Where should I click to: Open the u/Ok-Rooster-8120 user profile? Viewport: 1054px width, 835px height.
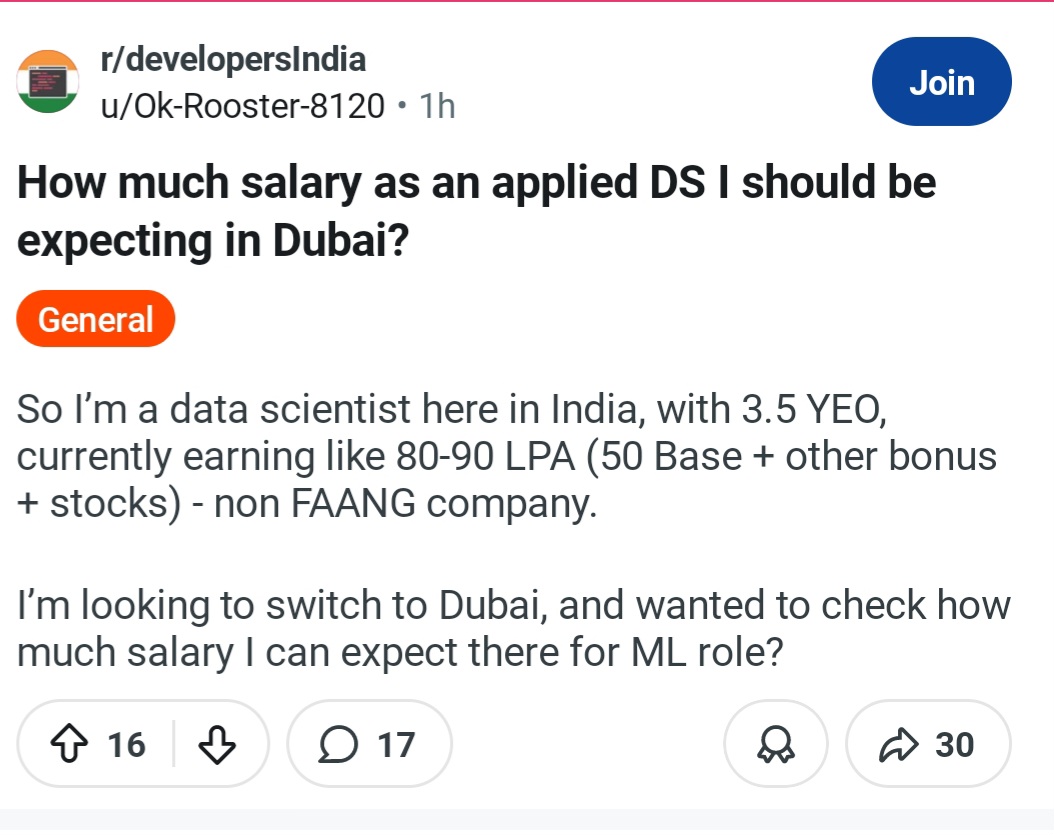(x=242, y=105)
